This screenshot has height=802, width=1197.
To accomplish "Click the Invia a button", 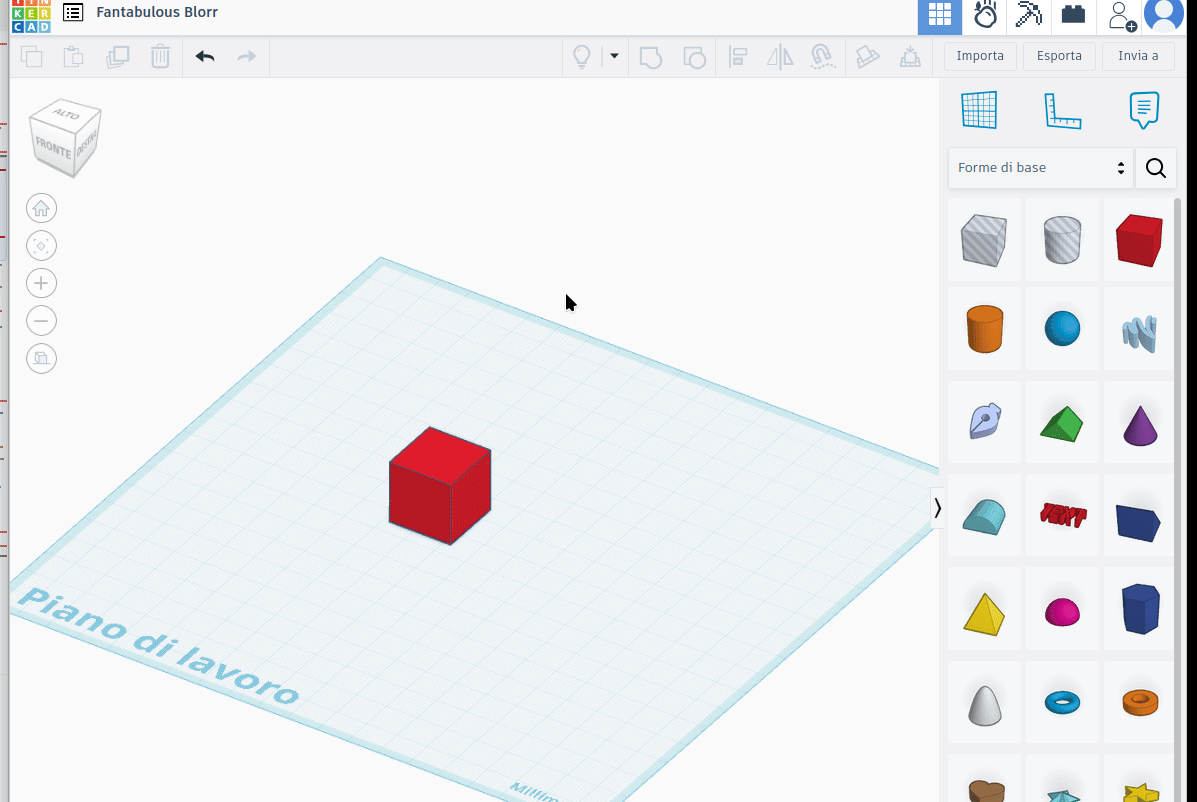I will [1138, 56].
